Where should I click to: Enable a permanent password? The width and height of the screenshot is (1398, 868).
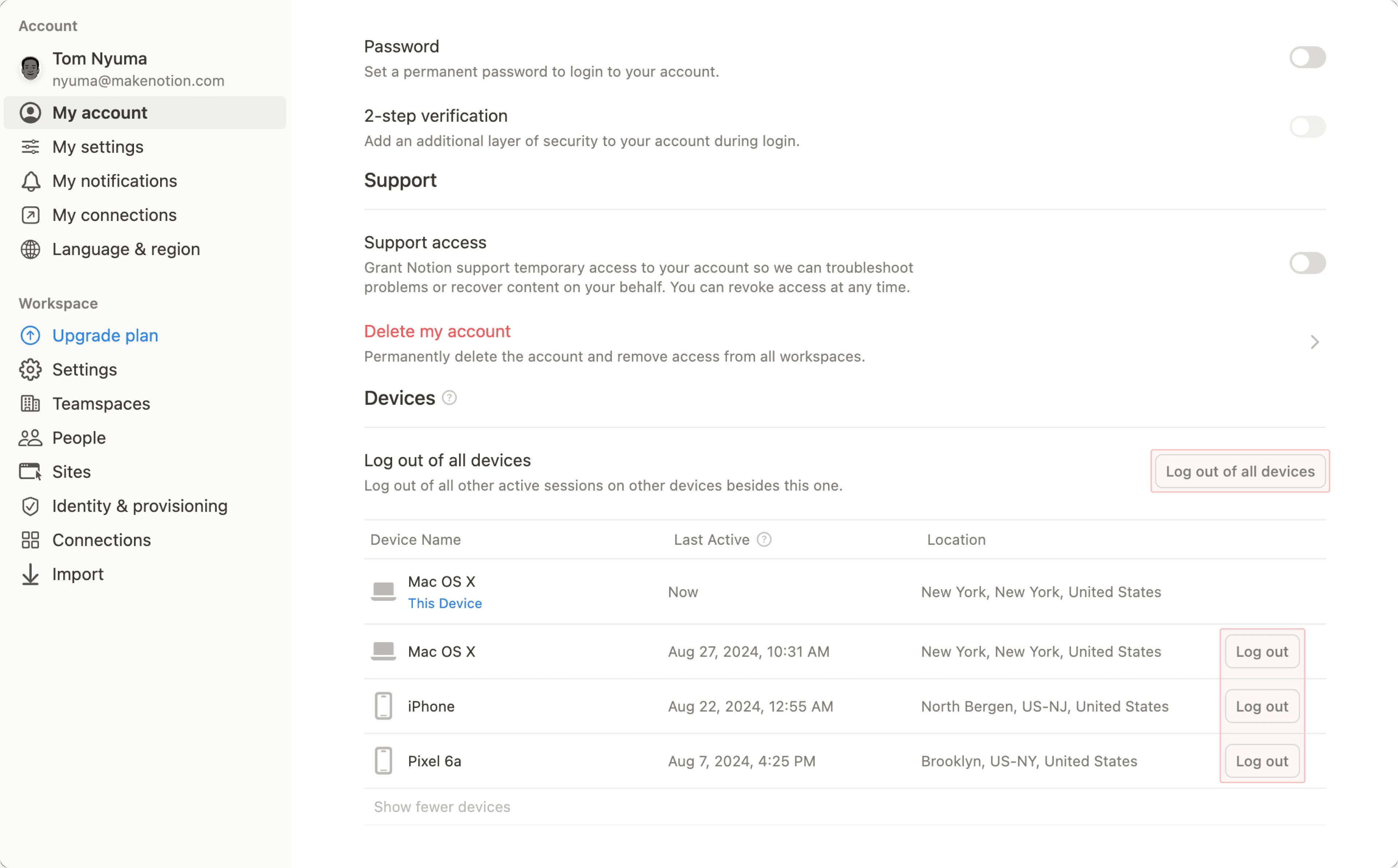[x=1307, y=57]
